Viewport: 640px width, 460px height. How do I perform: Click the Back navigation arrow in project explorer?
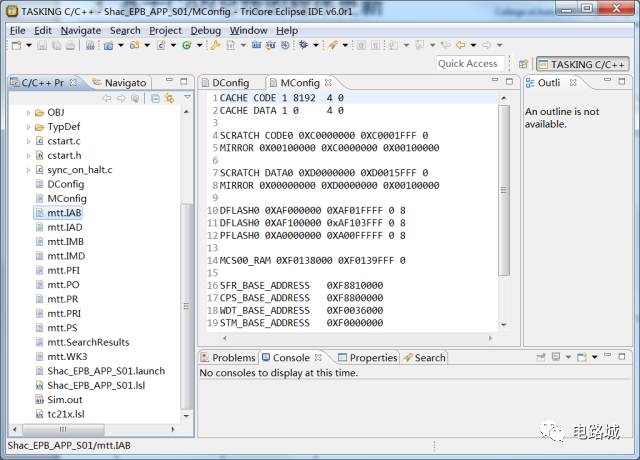pyautogui.click(x=107, y=98)
